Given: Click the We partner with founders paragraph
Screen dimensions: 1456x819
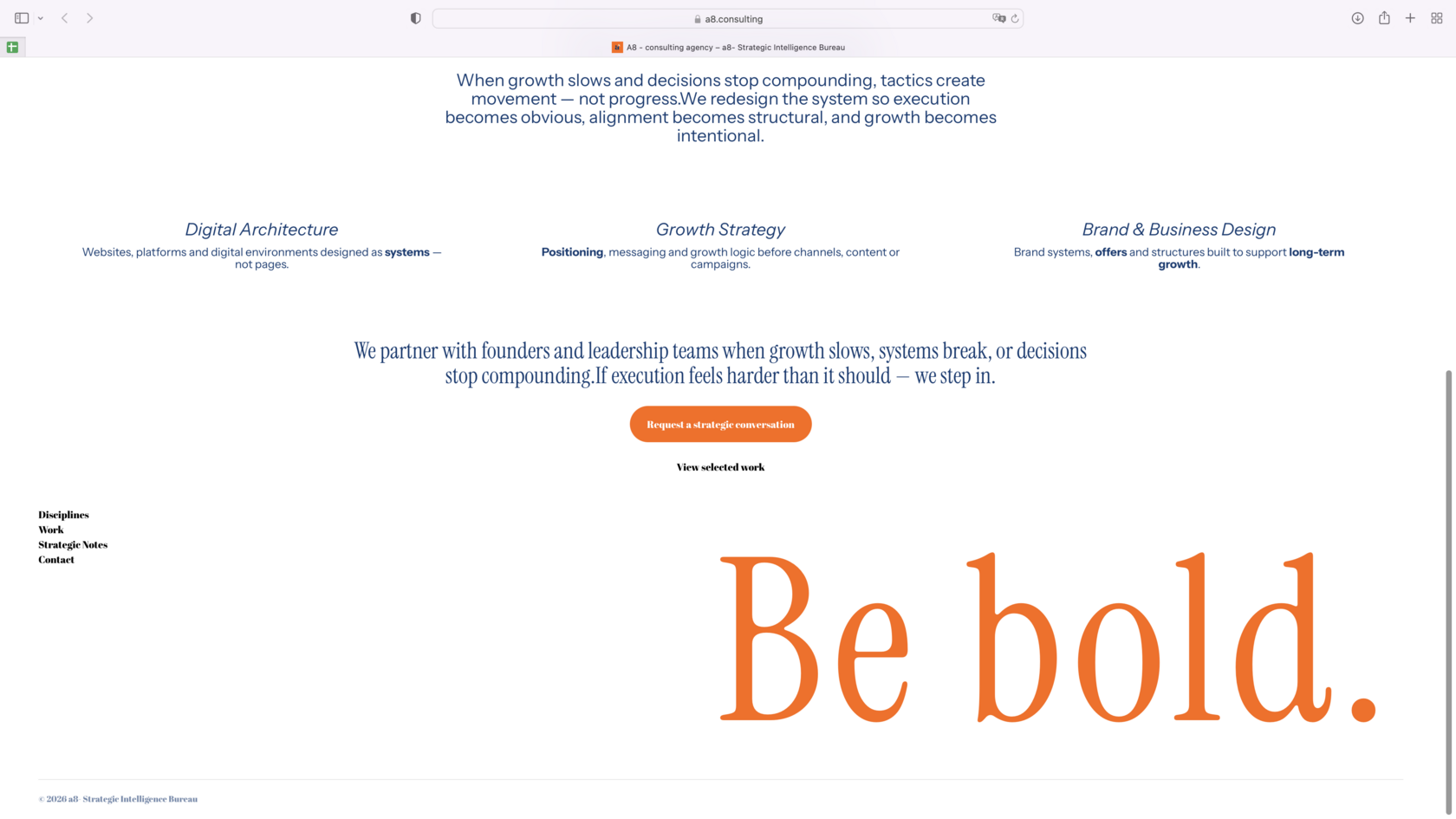Looking at the screenshot, I should (720, 363).
